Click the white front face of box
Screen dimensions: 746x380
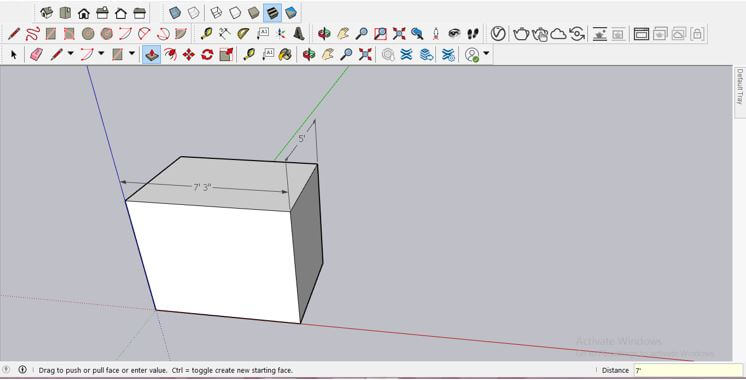pyautogui.click(x=214, y=261)
